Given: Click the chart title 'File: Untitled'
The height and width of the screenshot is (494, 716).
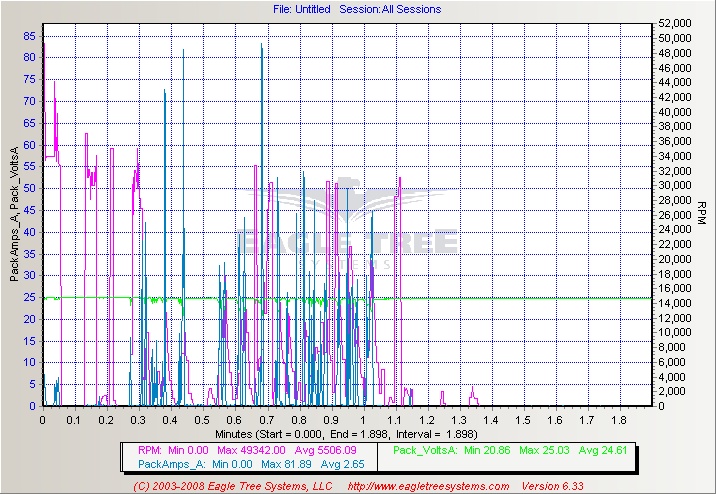Looking at the screenshot, I should pos(301,9).
